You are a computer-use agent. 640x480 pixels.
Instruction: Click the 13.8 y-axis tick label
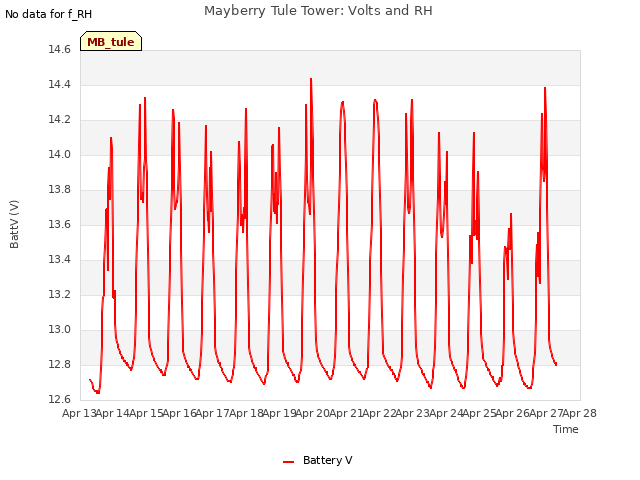59,189
